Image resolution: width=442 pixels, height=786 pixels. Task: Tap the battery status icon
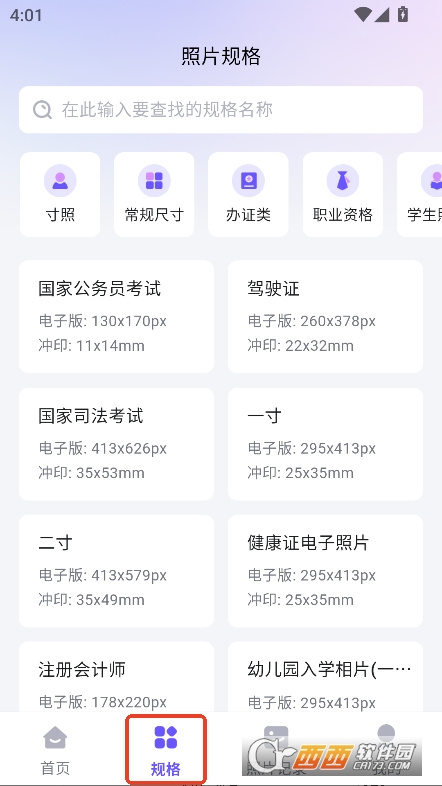click(x=403, y=14)
